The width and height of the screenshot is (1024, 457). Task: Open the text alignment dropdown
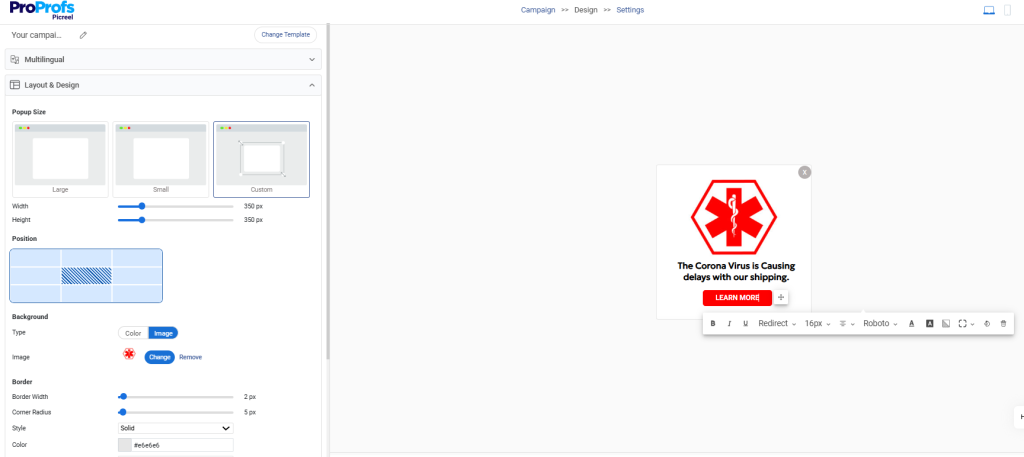click(847, 324)
